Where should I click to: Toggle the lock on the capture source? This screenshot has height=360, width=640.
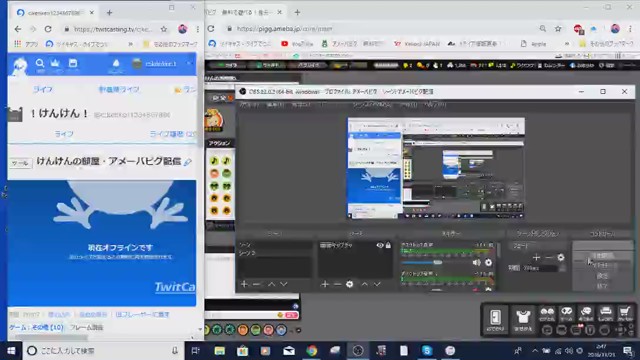(x=388, y=245)
